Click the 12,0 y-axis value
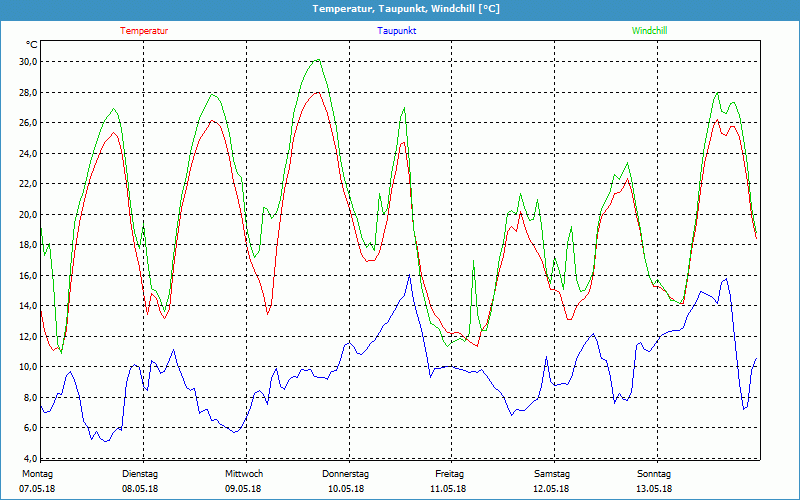This screenshot has width=800, height=500. [x=28, y=336]
